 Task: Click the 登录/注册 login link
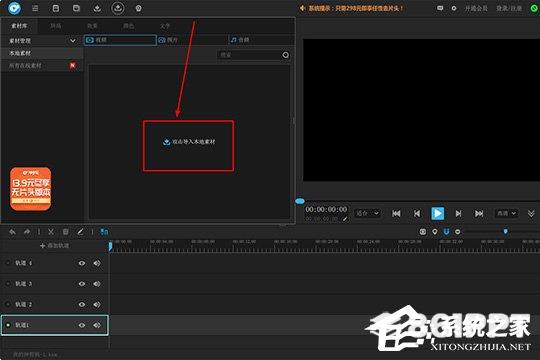509,8
